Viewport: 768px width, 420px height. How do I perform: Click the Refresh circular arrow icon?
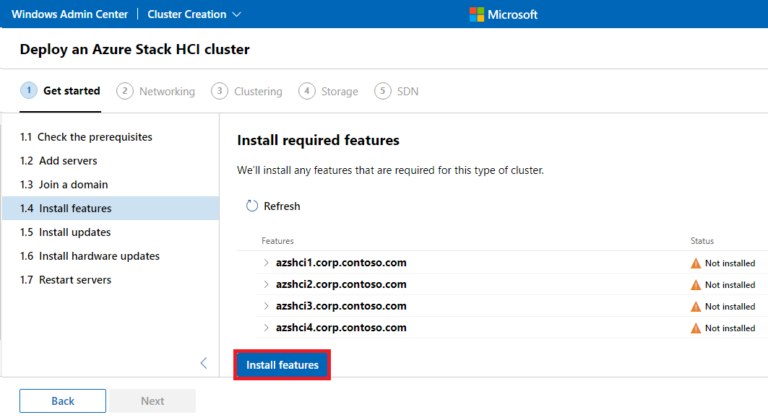(x=251, y=206)
